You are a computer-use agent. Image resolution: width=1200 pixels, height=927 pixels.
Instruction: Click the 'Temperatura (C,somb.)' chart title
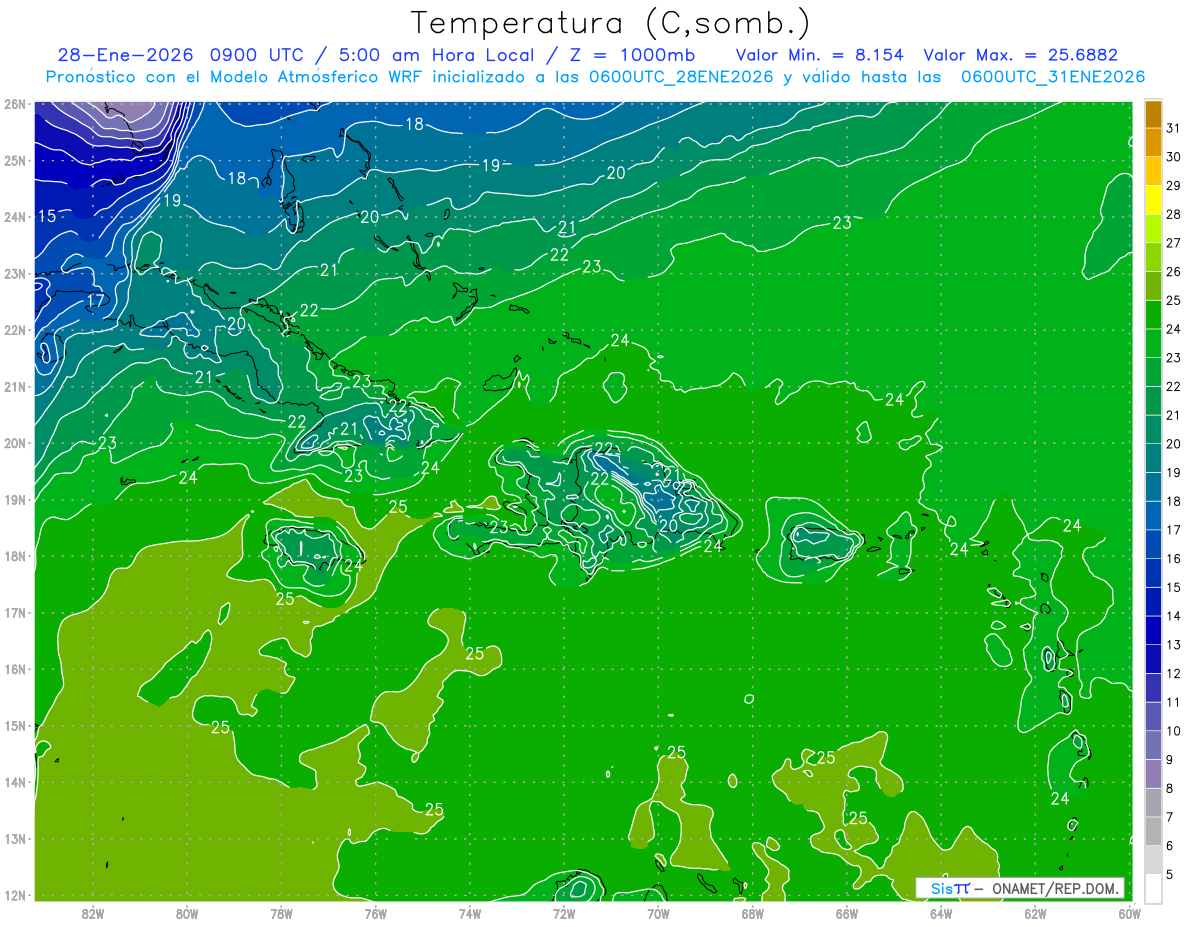coord(610,24)
